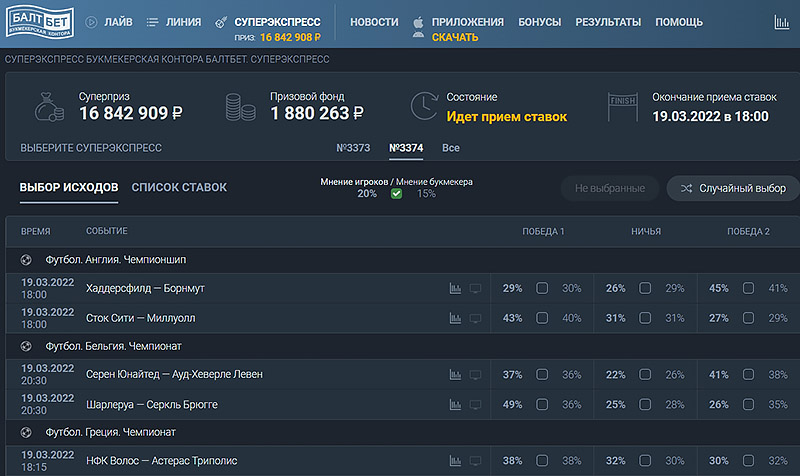Check Ничья for Сток Сити — Миллуолл
The image size is (800, 476).
point(645,318)
